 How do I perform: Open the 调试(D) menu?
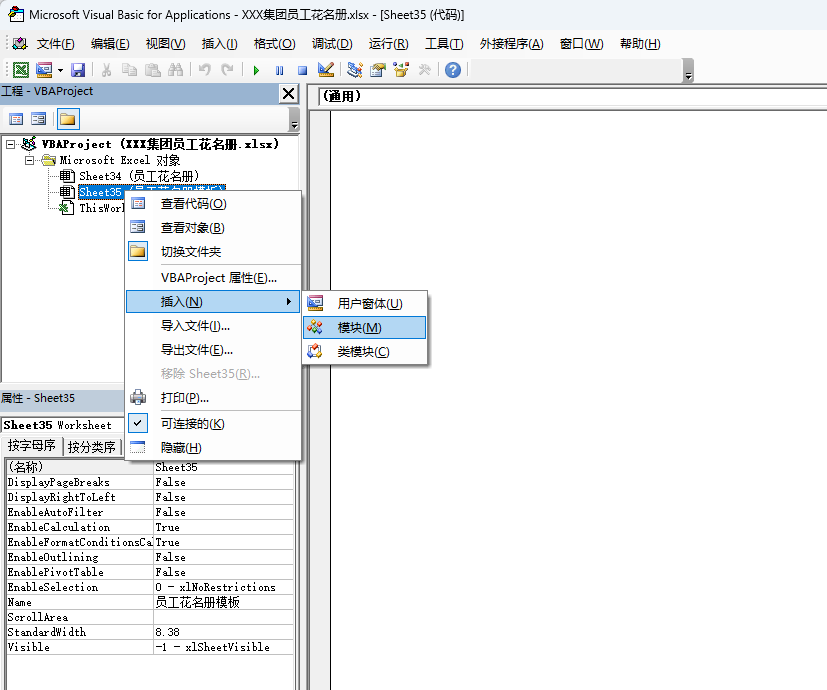332,44
